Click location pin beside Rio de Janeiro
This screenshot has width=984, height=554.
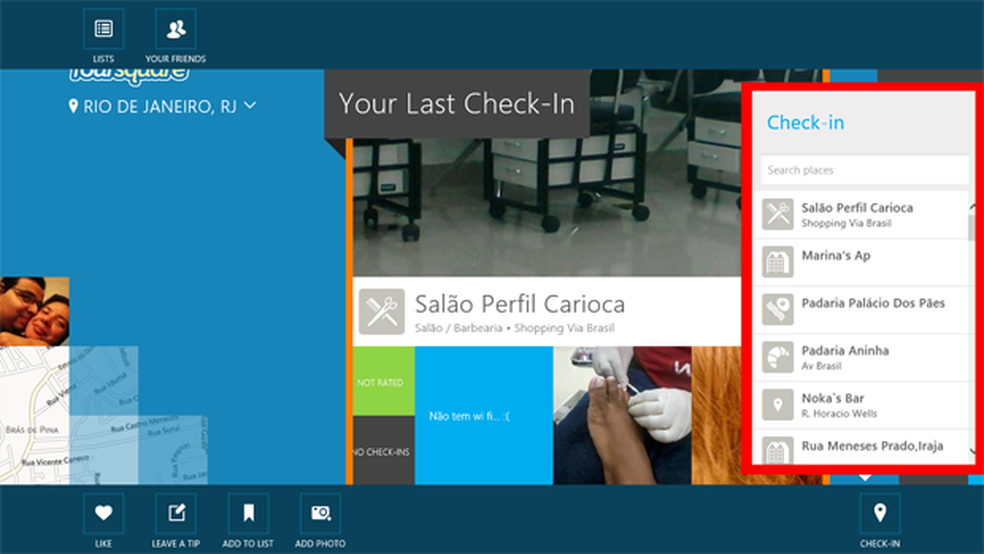(73, 106)
